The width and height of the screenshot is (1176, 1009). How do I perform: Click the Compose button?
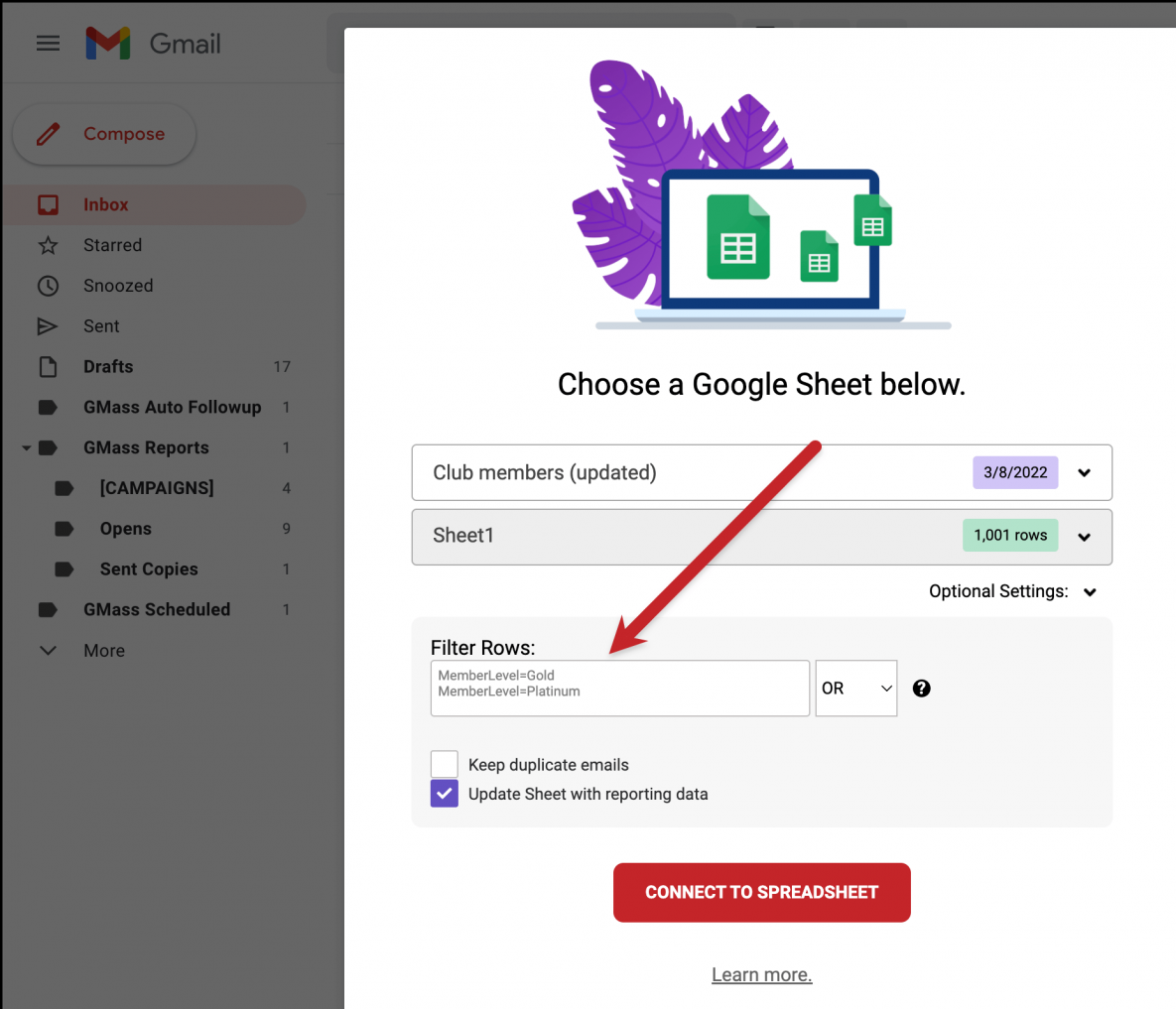(x=104, y=134)
